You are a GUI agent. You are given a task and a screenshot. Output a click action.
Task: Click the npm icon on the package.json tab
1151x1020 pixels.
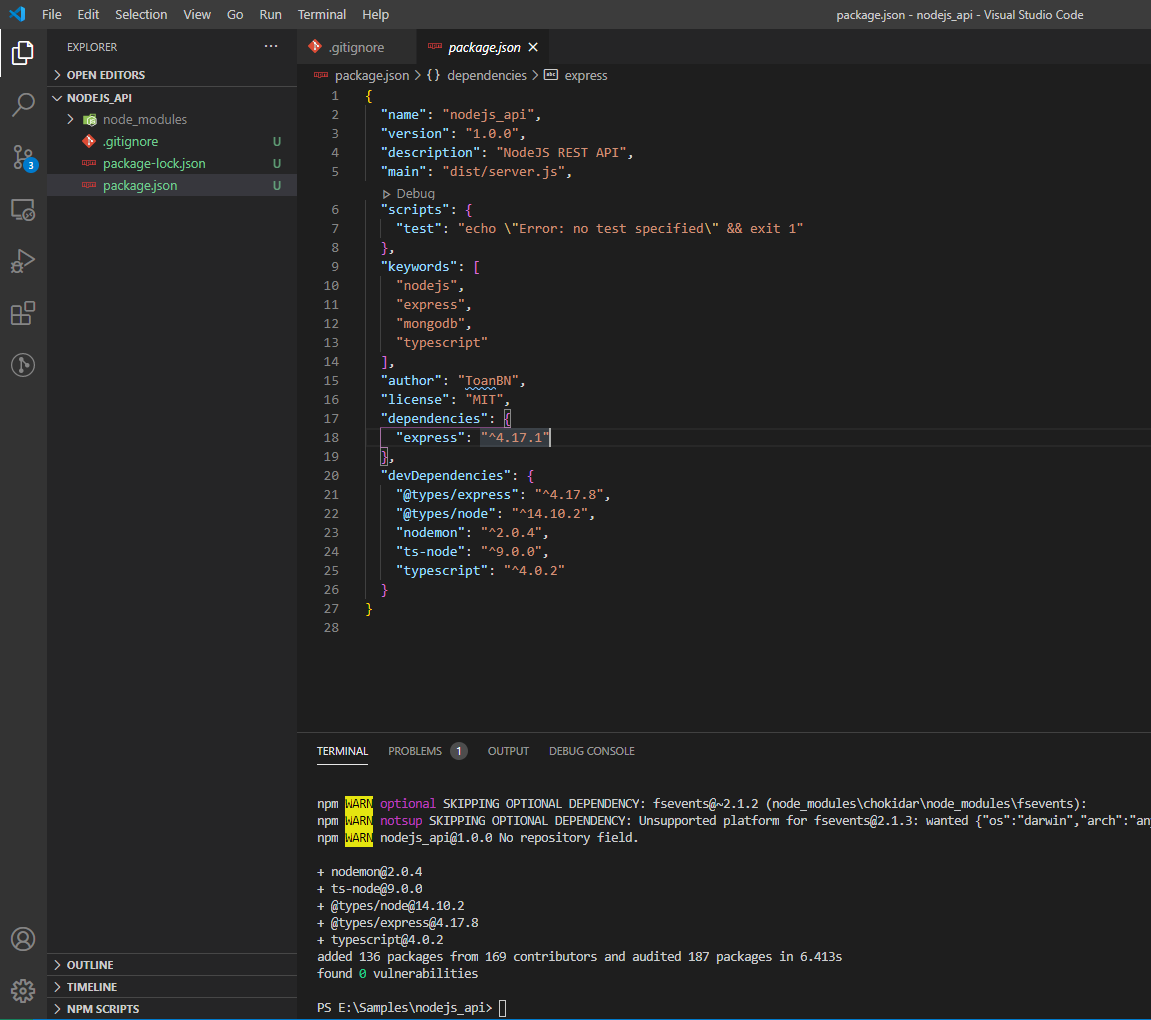click(434, 46)
